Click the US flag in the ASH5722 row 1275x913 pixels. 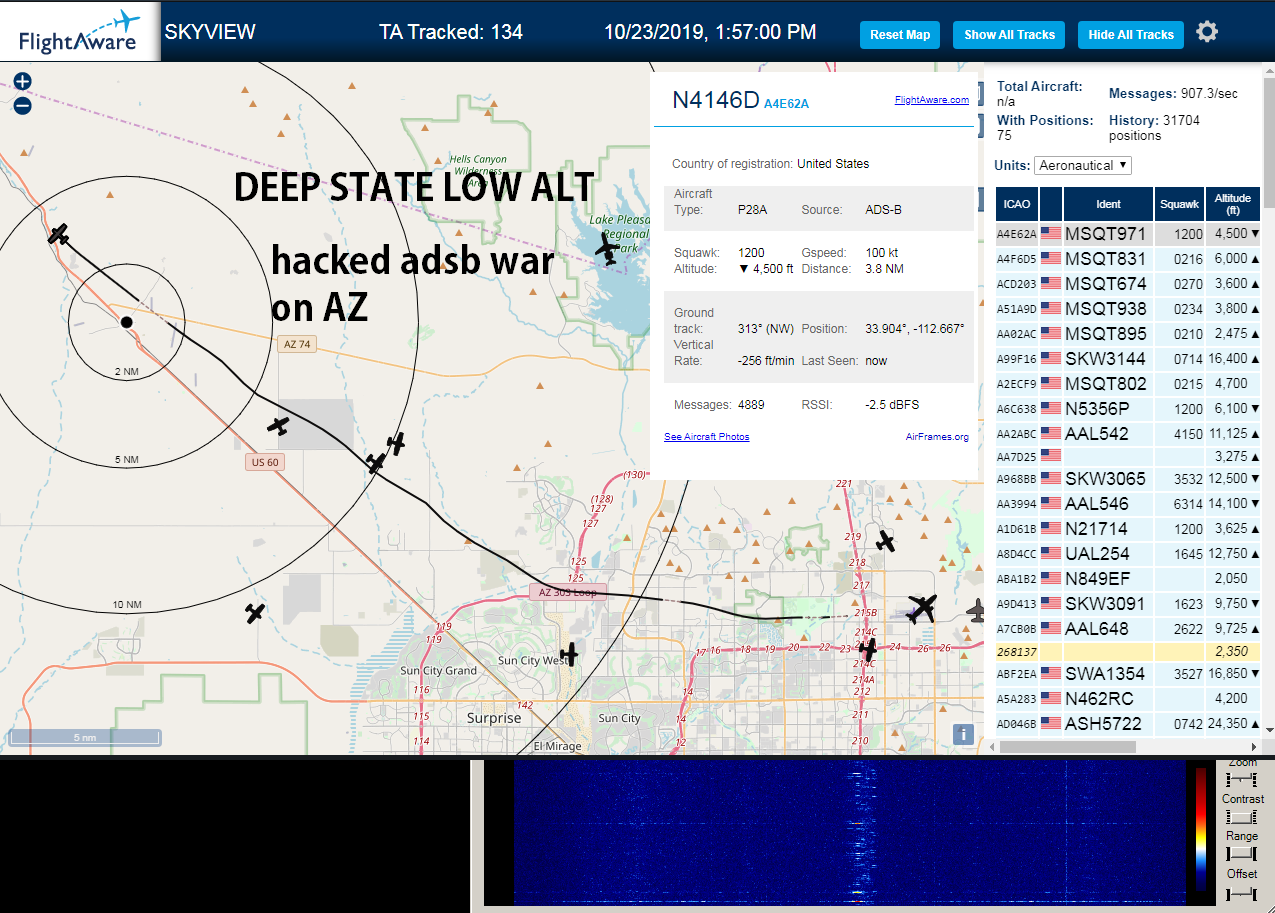coord(1050,722)
